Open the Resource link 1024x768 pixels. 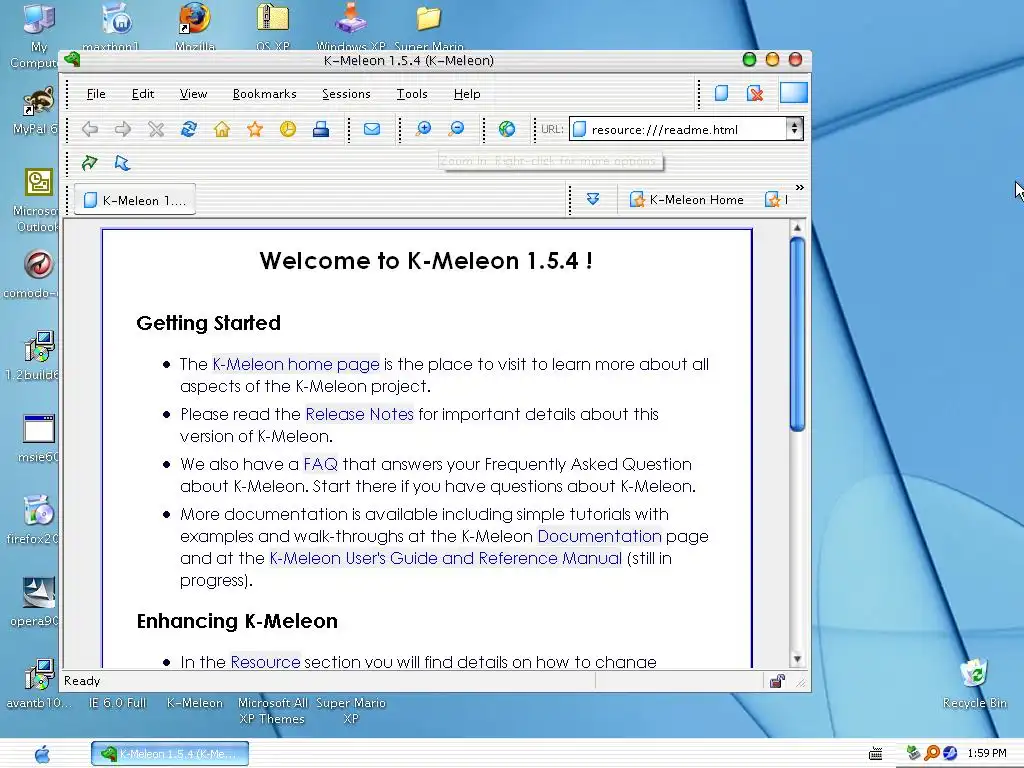(265, 662)
